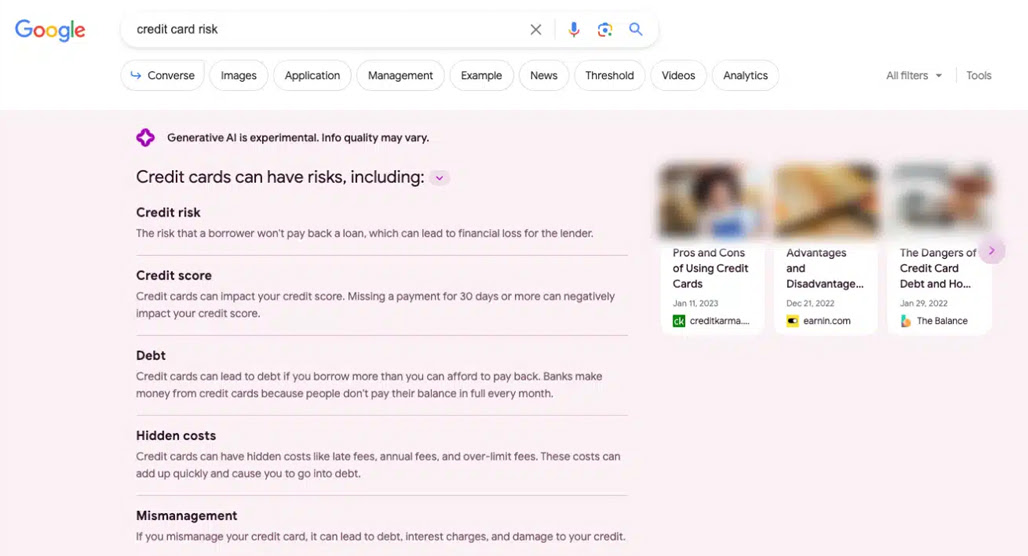
Task: Select the Example filter chip
Action: pyautogui.click(x=481, y=75)
